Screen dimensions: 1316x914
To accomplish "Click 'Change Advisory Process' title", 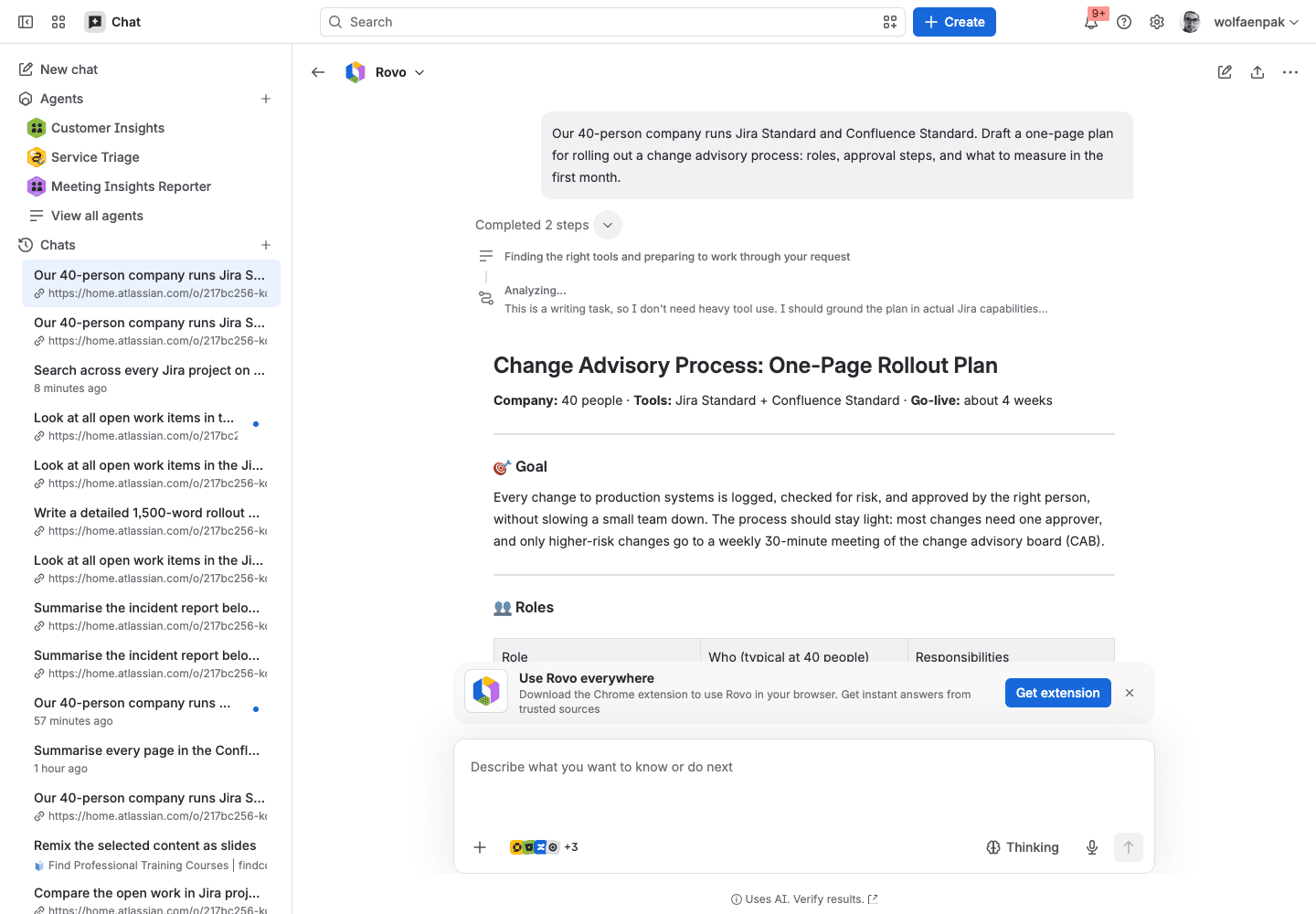I will point(746,366).
